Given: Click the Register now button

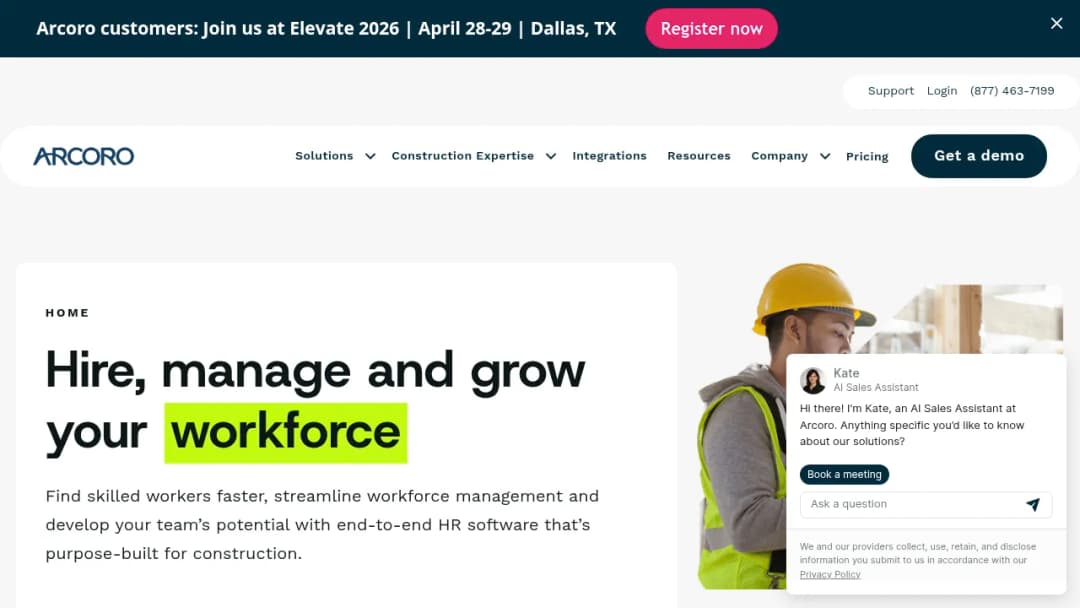Looking at the screenshot, I should click(x=712, y=29).
